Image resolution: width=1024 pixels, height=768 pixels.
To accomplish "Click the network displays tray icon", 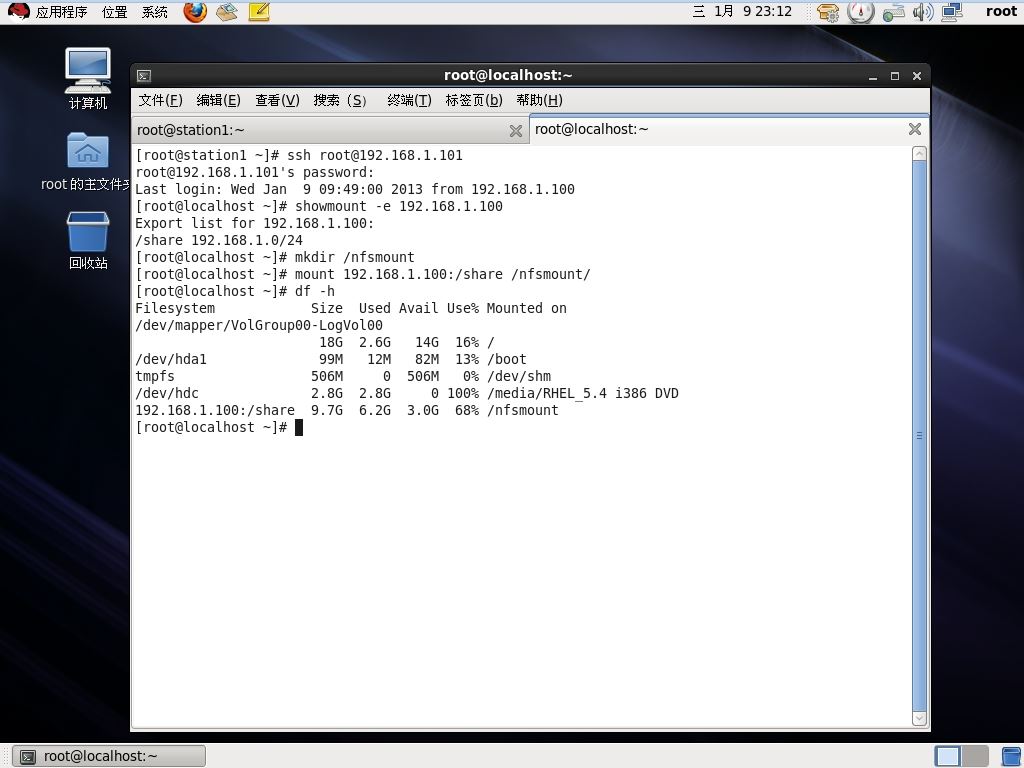I will point(952,12).
